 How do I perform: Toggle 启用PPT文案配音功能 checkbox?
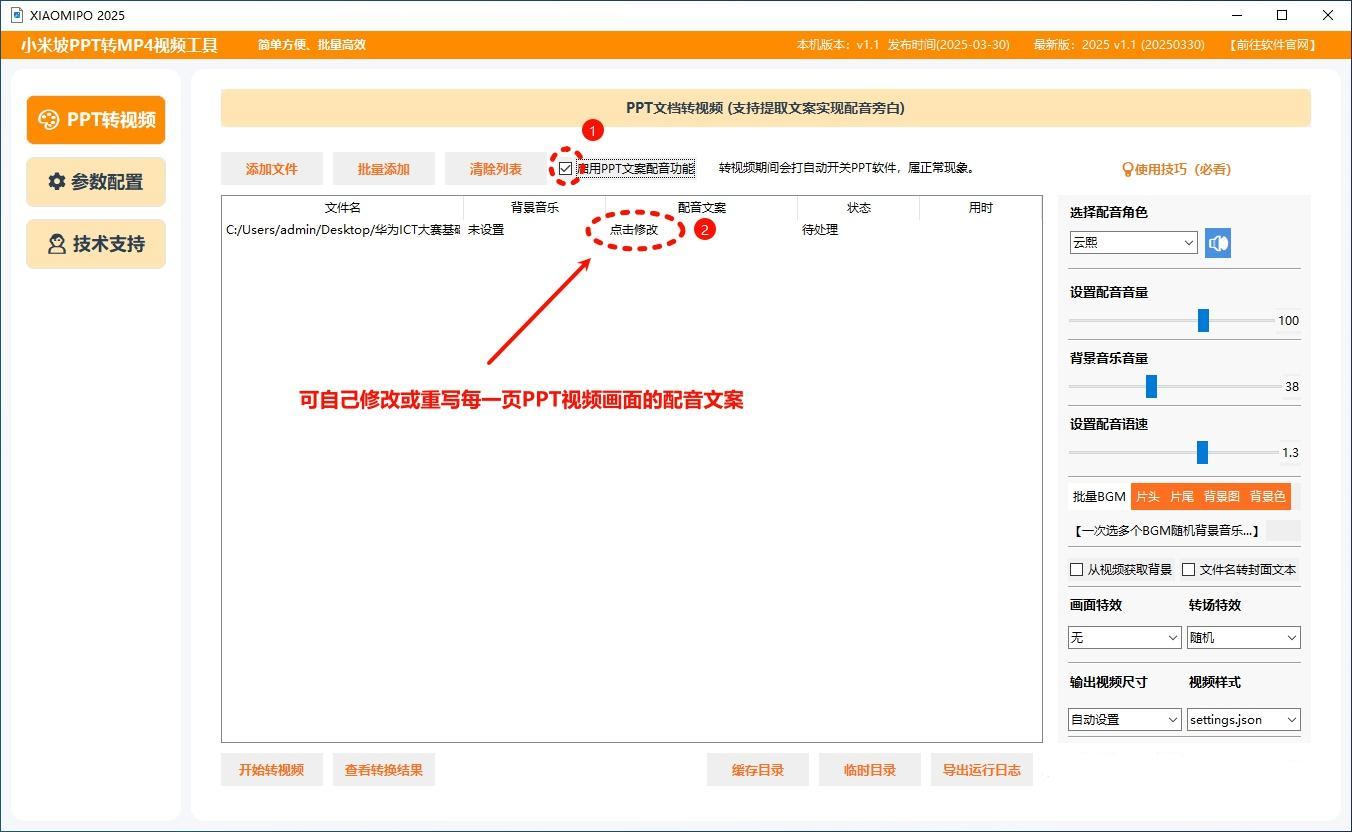point(566,169)
